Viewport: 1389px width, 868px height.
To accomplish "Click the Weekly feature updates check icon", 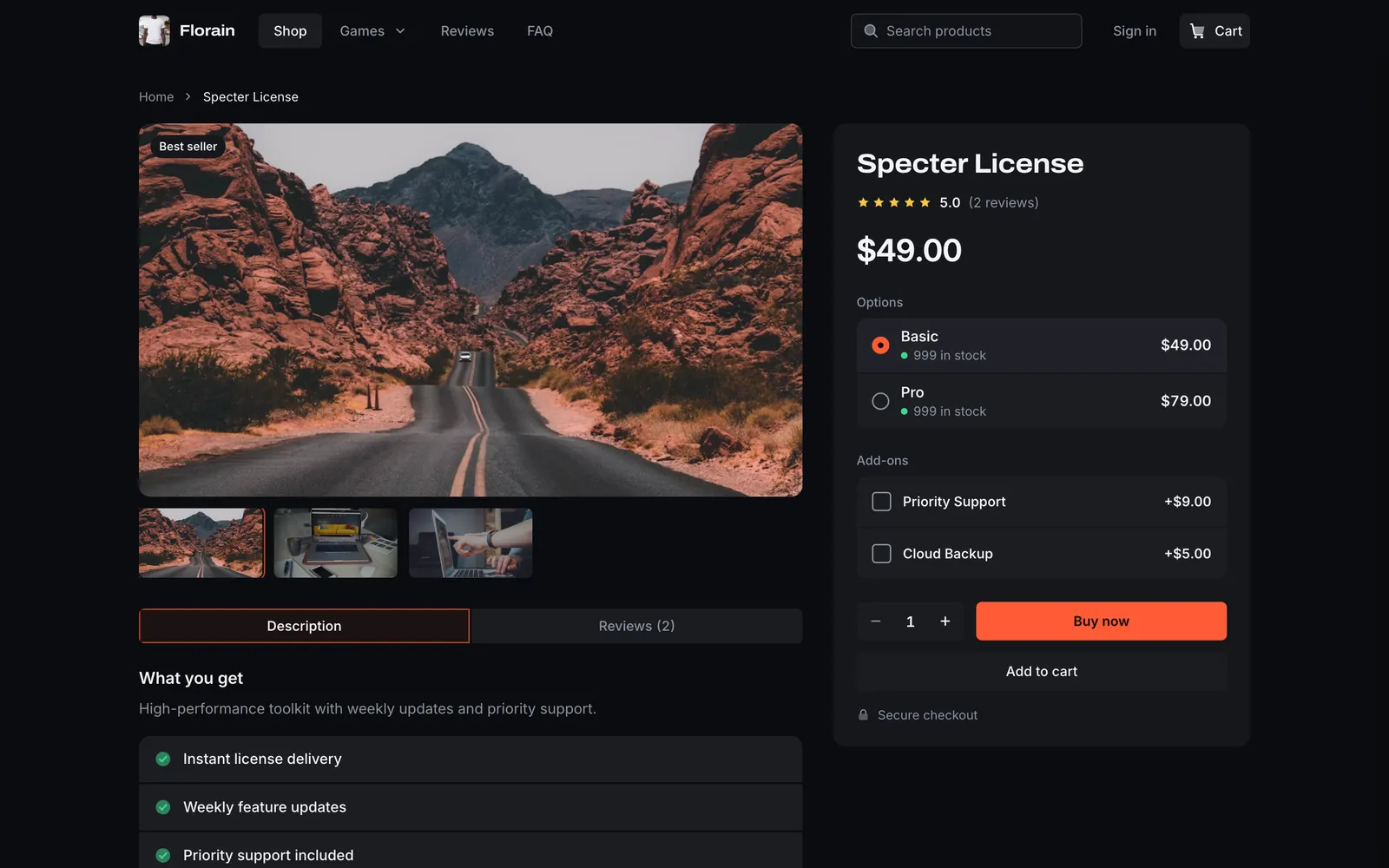I will [x=163, y=807].
